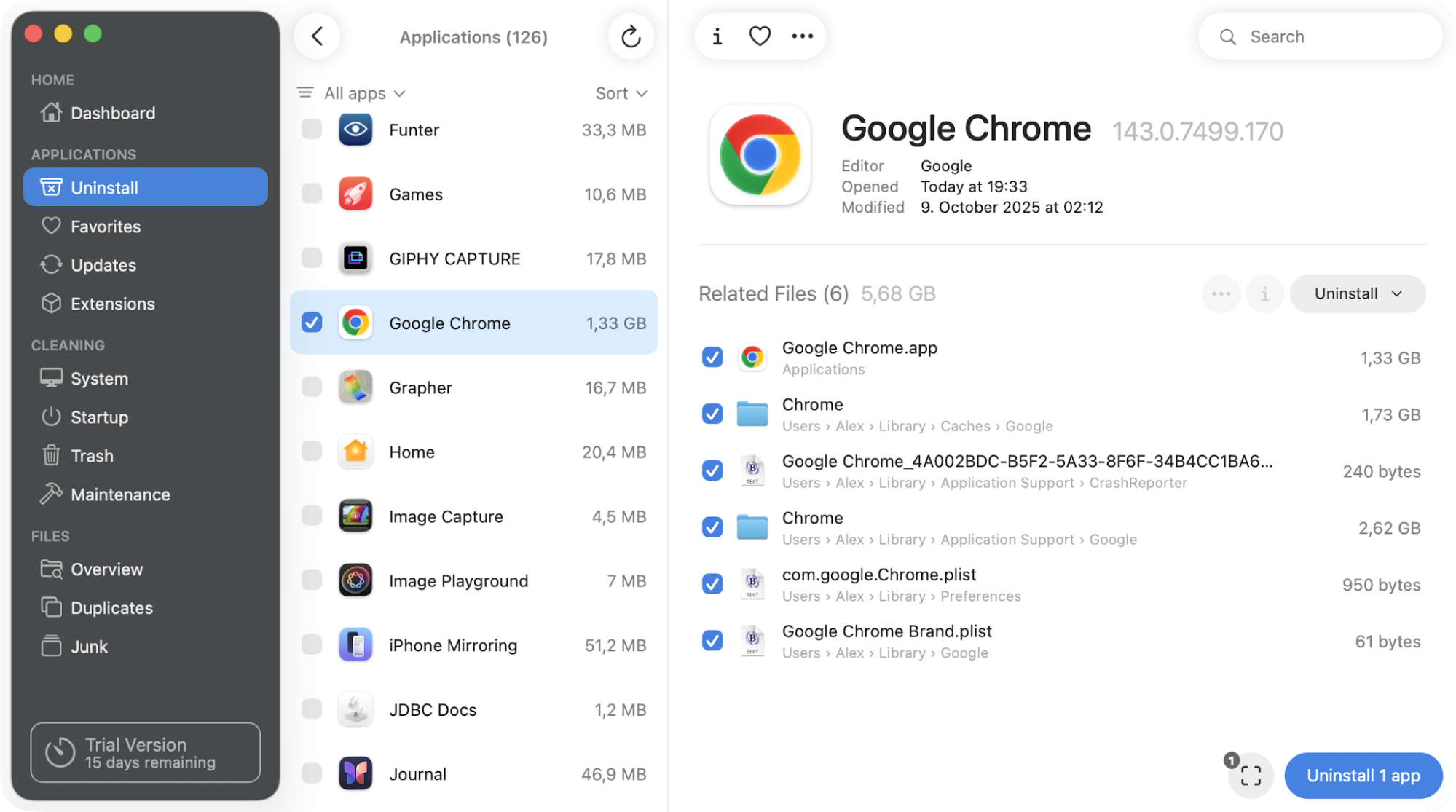Click the Search field
This screenshot has width=1456, height=812.
coord(1320,36)
